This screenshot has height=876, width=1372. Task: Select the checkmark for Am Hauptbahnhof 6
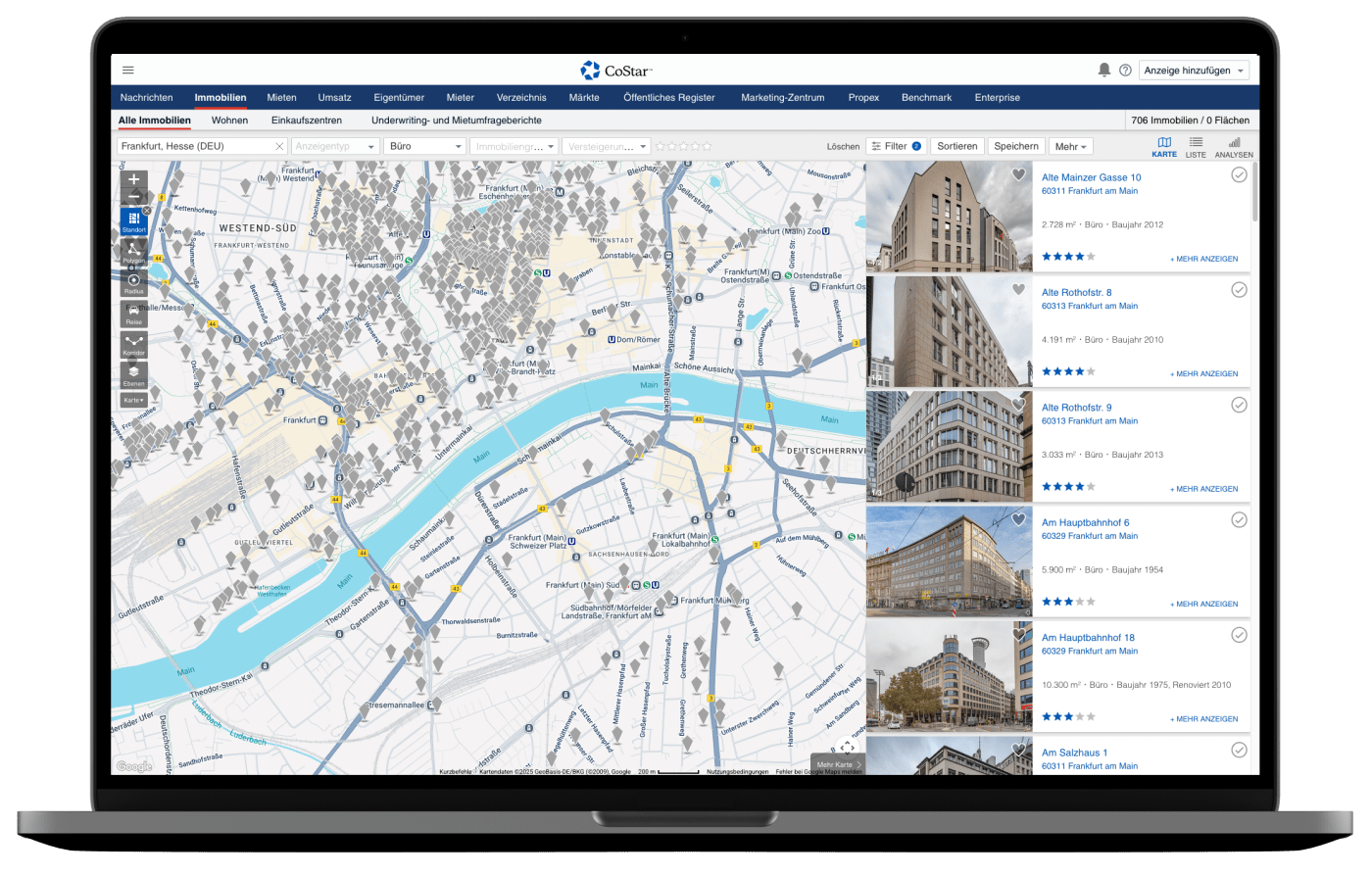pyautogui.click(x=1239, y=520)
